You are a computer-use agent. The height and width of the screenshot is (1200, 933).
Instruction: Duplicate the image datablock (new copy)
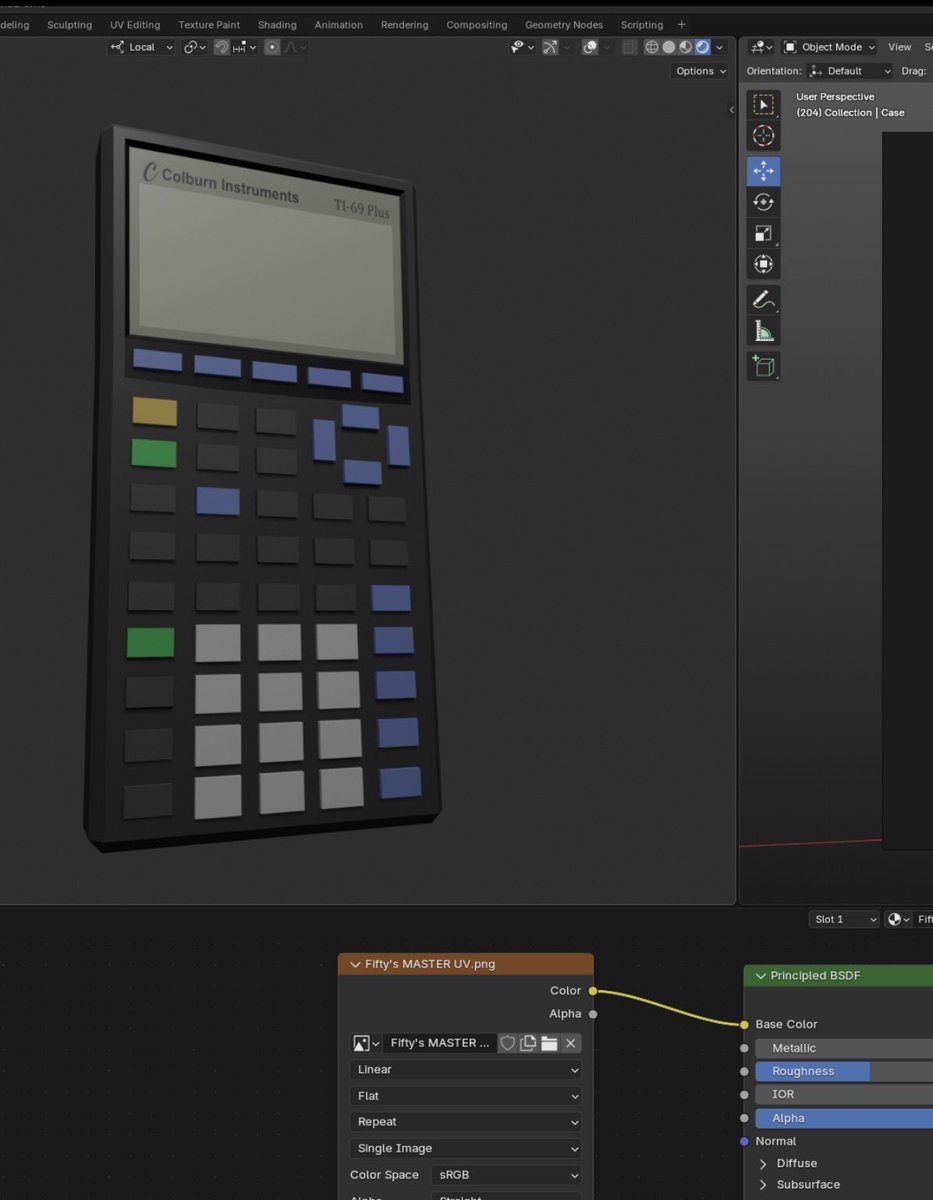pos(528,1043)
